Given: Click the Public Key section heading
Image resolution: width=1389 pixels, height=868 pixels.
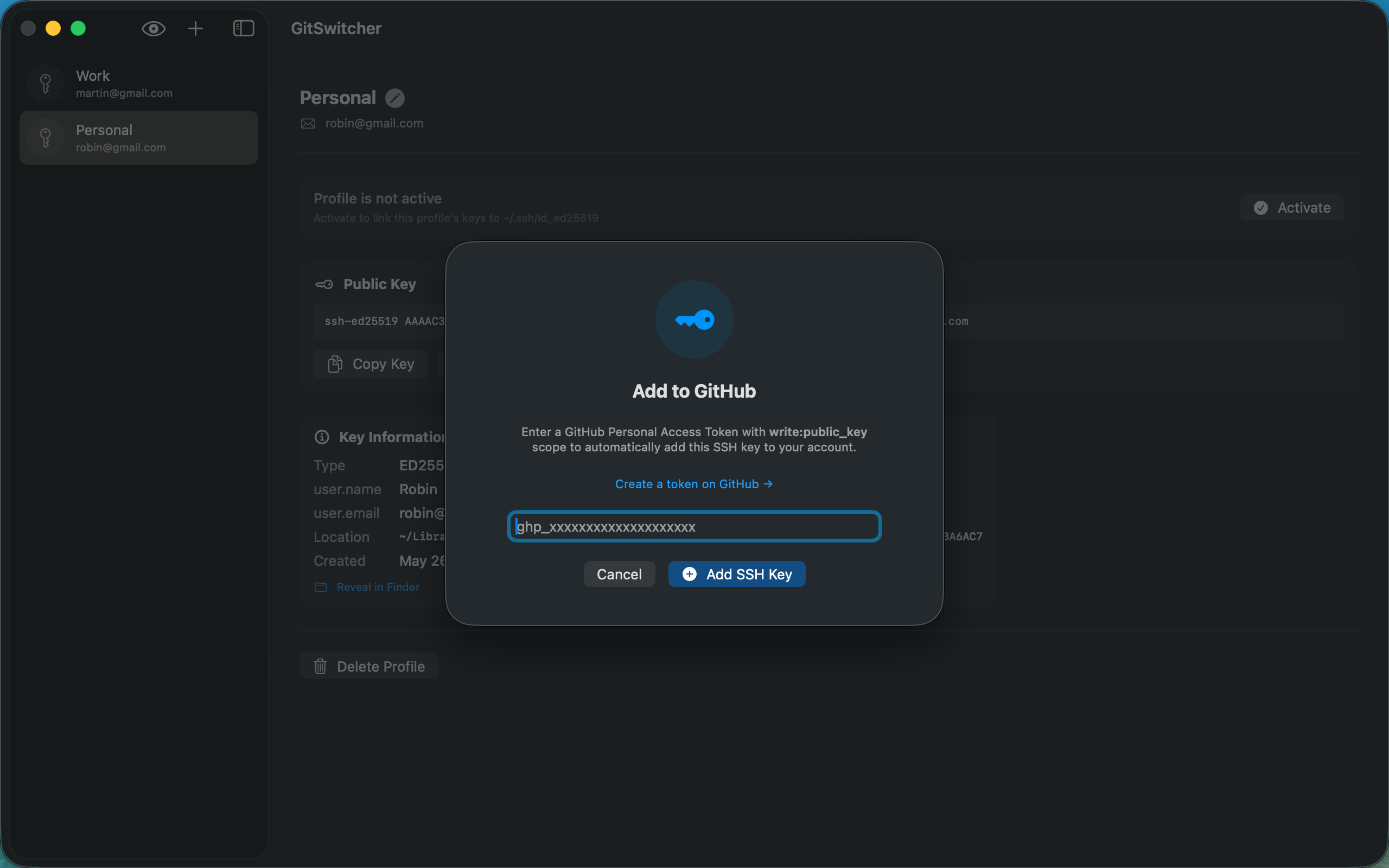Looking at the screenshot, I should tap(380, 284).
